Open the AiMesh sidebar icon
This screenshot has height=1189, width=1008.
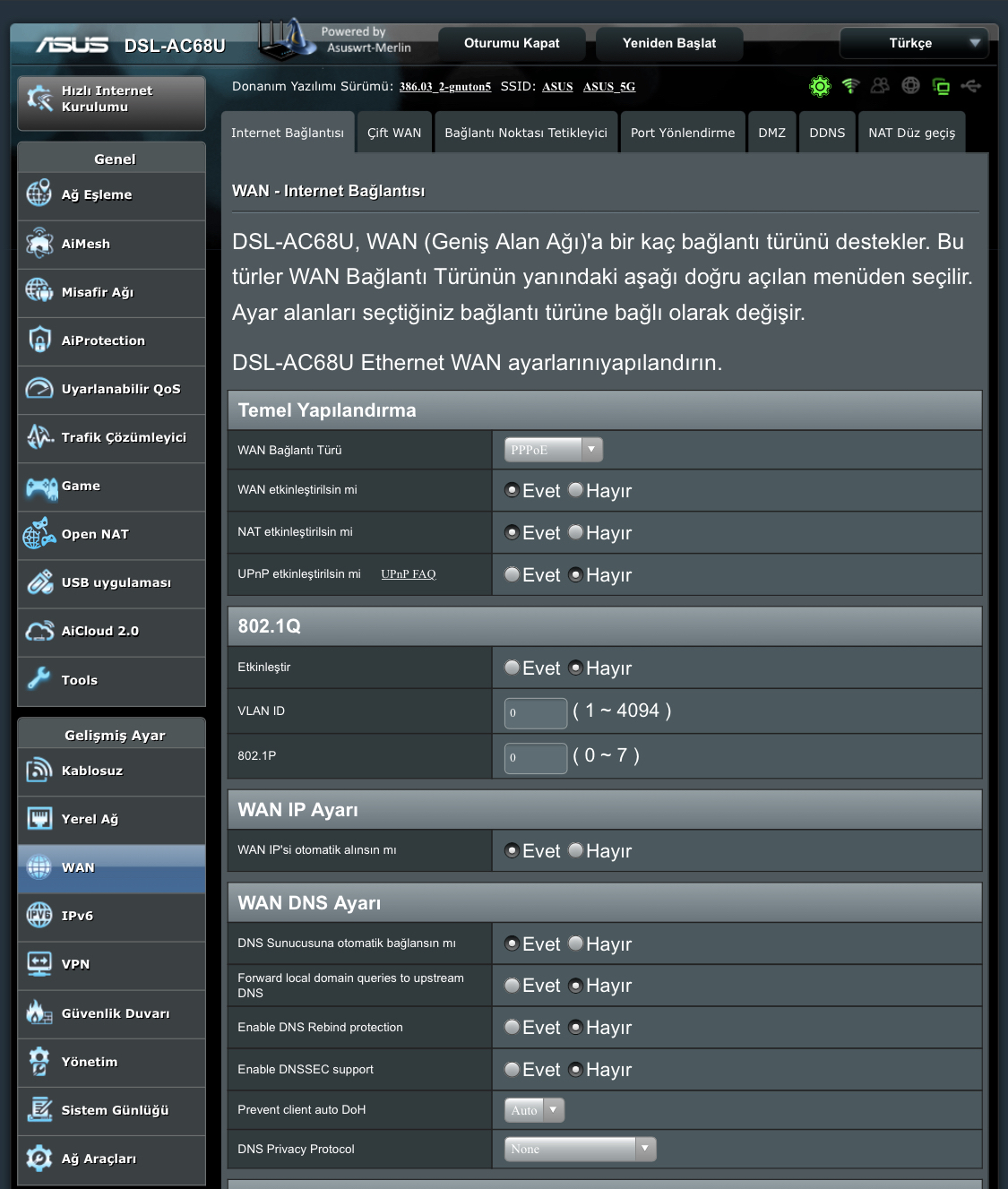pos(39,243)
